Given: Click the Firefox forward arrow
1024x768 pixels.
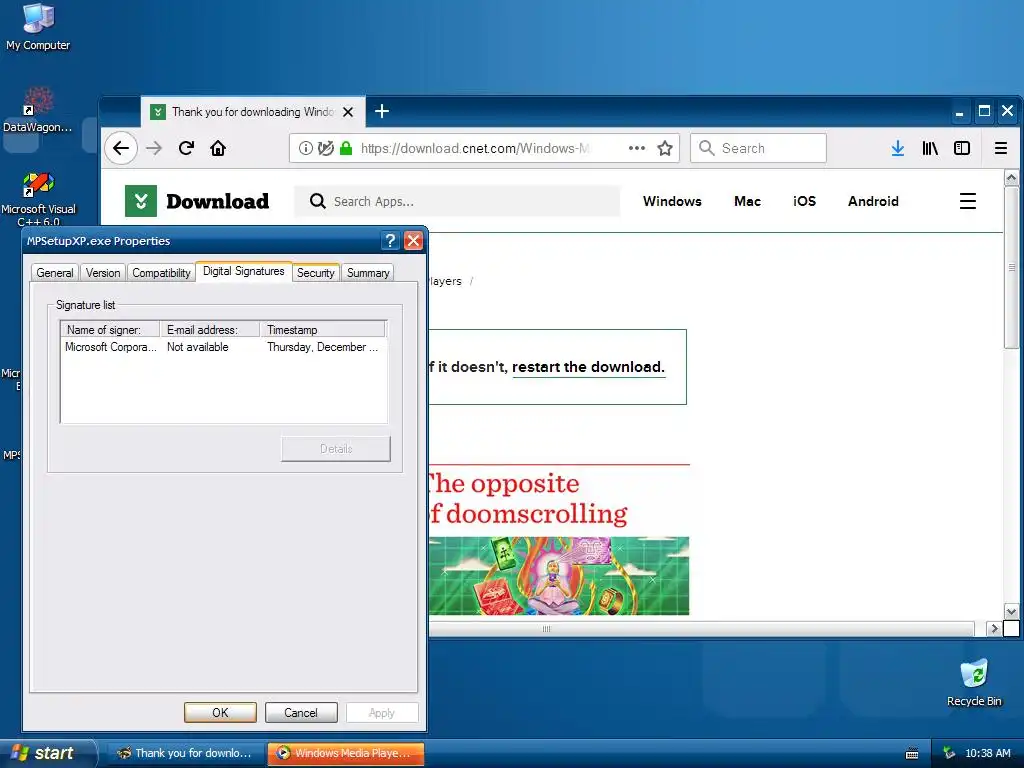Looking at the screenshot, I should (x=154, y=148).
